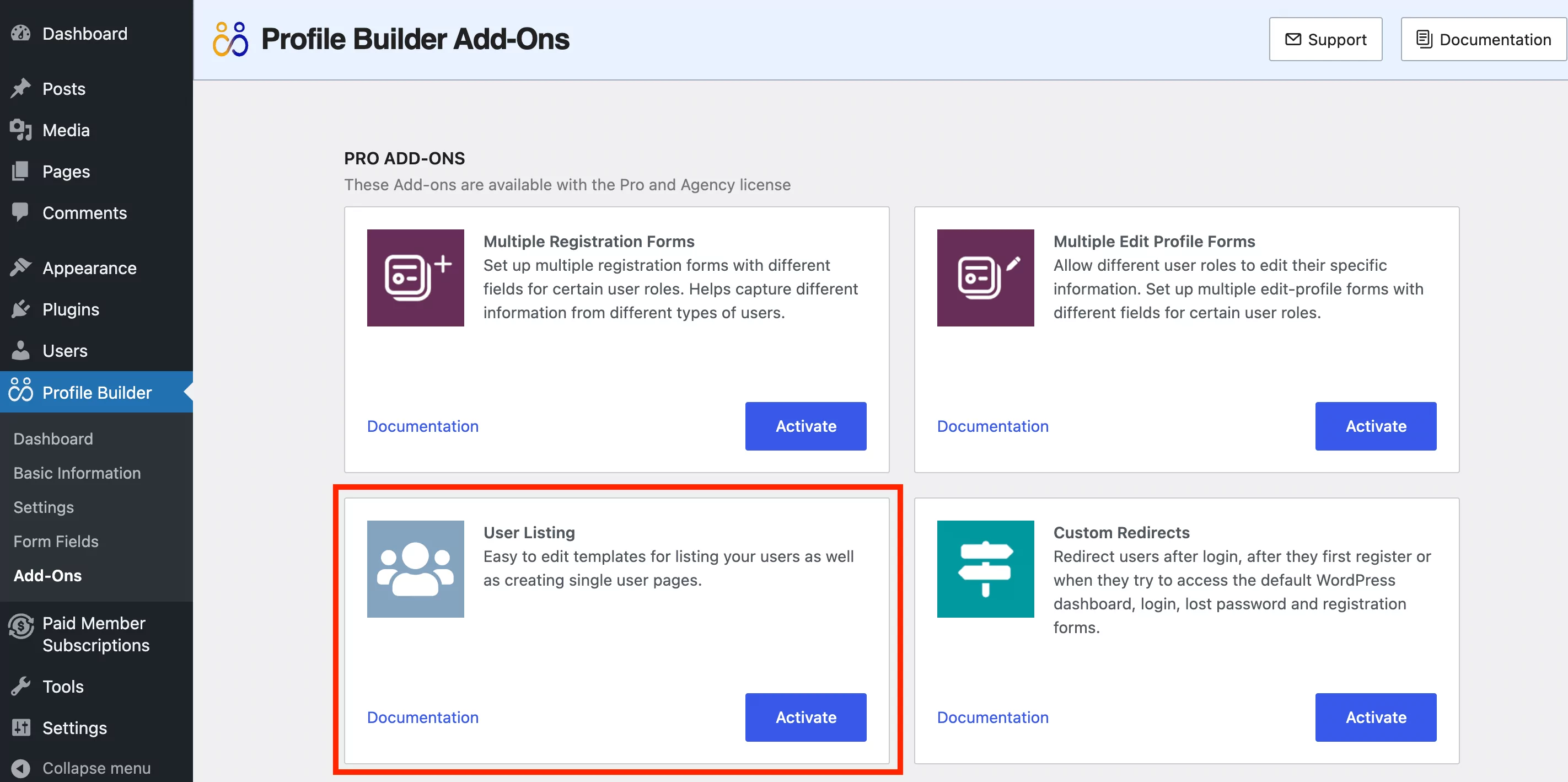Click the Plugins plug icon

click(x=21, y=309)
